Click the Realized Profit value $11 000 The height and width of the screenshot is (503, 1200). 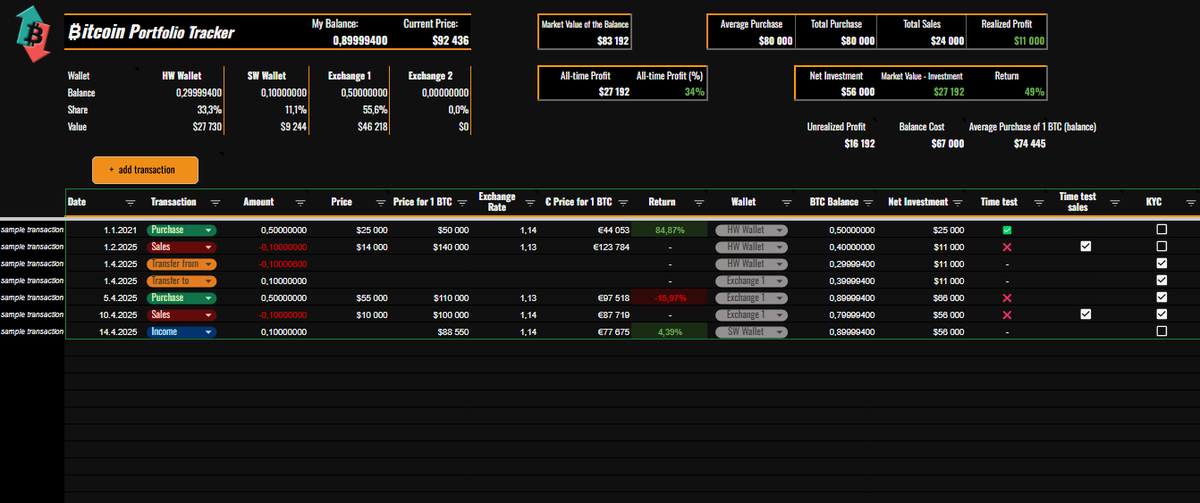click(x=1030, y=41)
